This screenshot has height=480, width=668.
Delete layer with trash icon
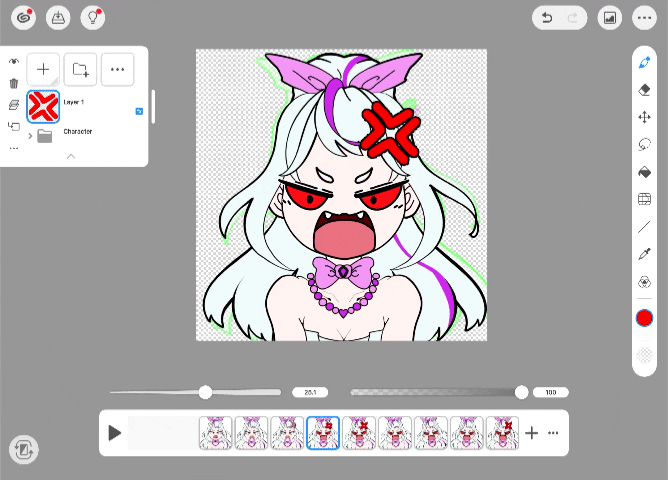pyautogui.click(x=14, y=83)
